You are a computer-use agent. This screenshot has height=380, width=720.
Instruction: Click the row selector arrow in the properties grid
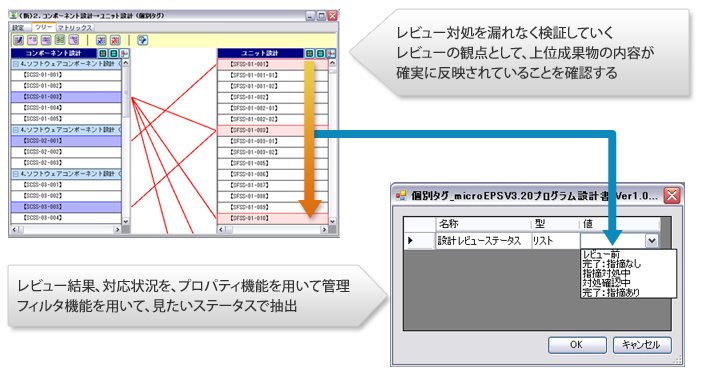tap(411, 240)
